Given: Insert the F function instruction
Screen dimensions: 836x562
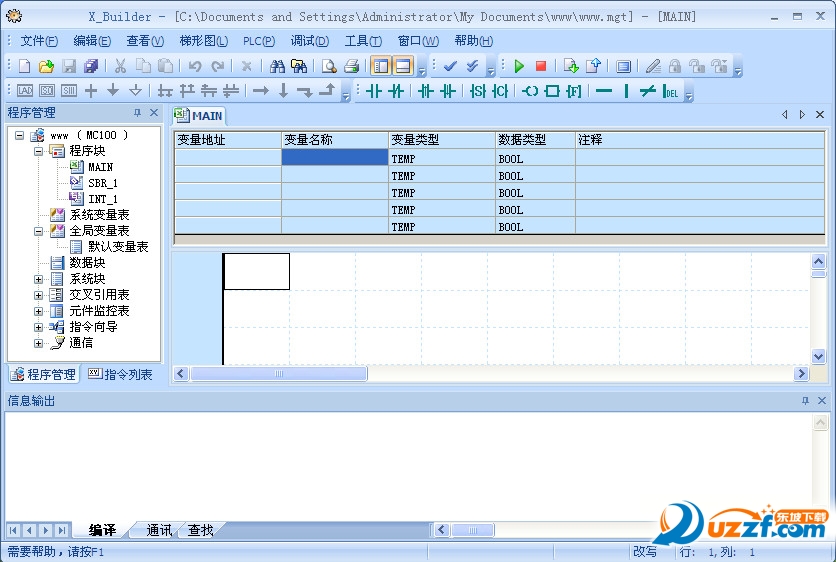Looking at the screenshot, I should tap(574, 91).
